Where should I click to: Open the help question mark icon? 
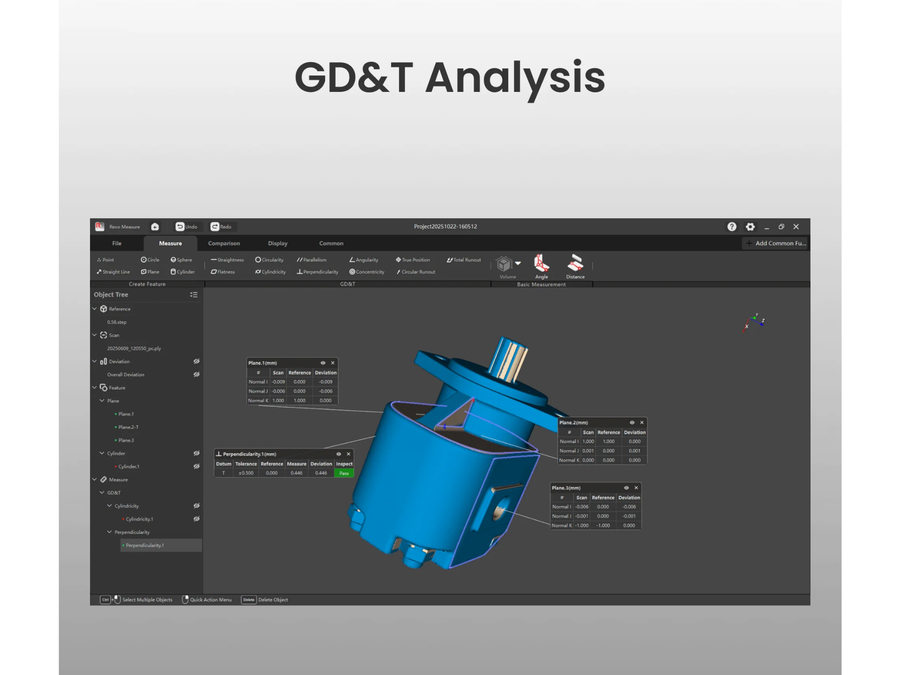[731, 227]
